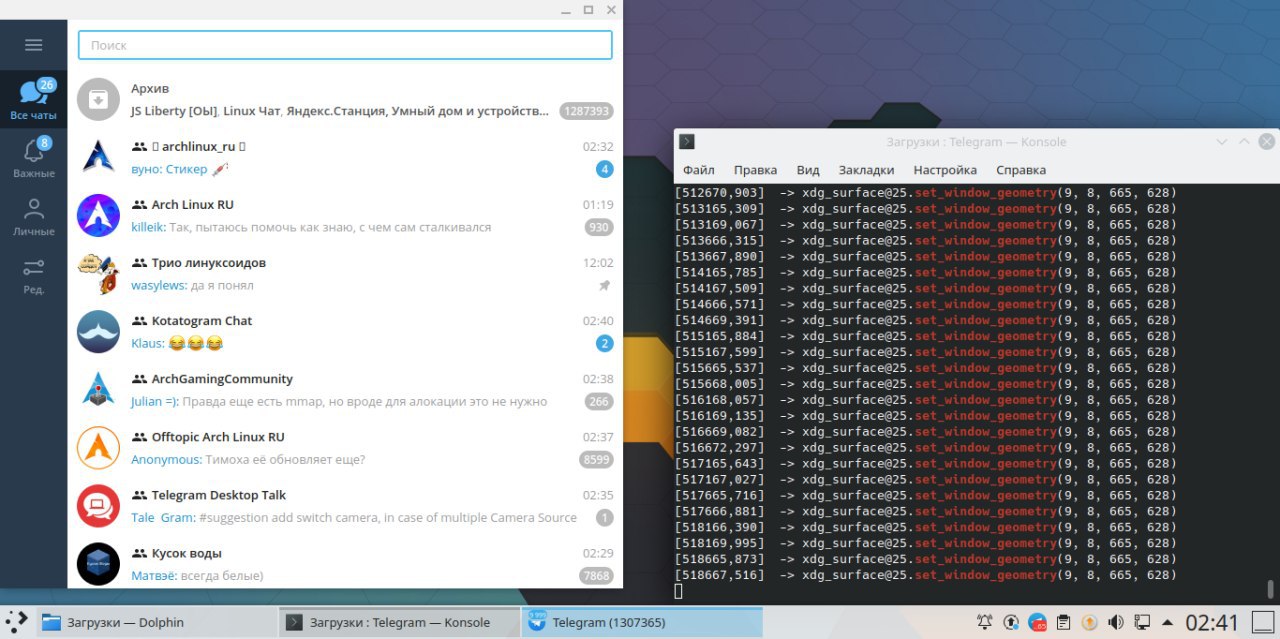Click the archive unread counter 1287393

click(x=586, y=111)
